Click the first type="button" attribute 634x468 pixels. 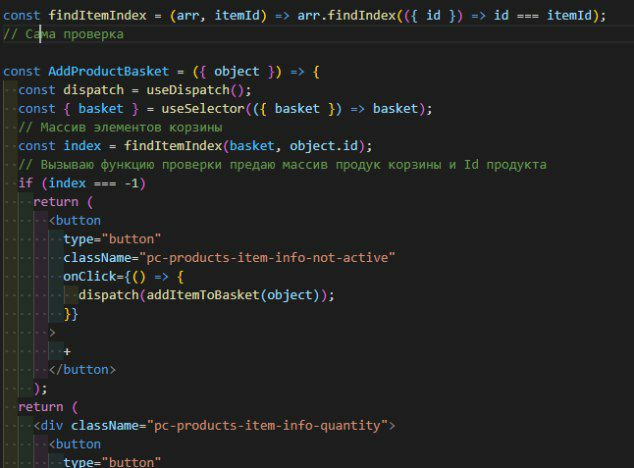point(112,239)
